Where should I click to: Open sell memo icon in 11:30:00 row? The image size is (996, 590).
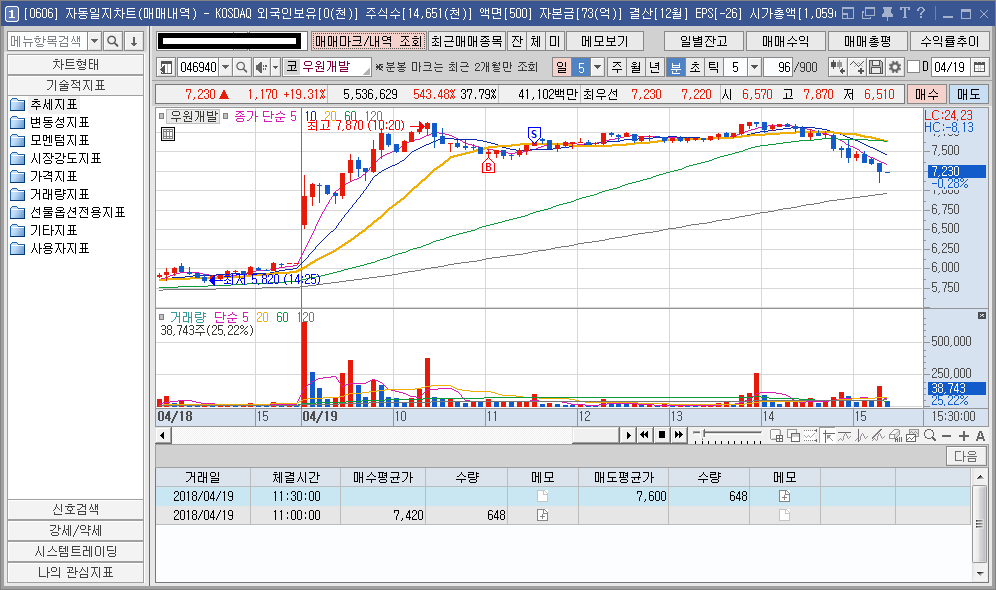click(784, 496)
